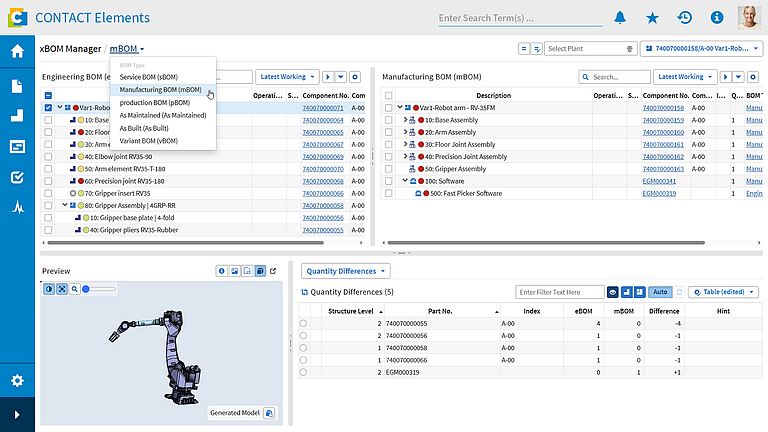Open the Table (edited) dropdown
The width and height of the screenshot is (768, 432).
[723, 292]
